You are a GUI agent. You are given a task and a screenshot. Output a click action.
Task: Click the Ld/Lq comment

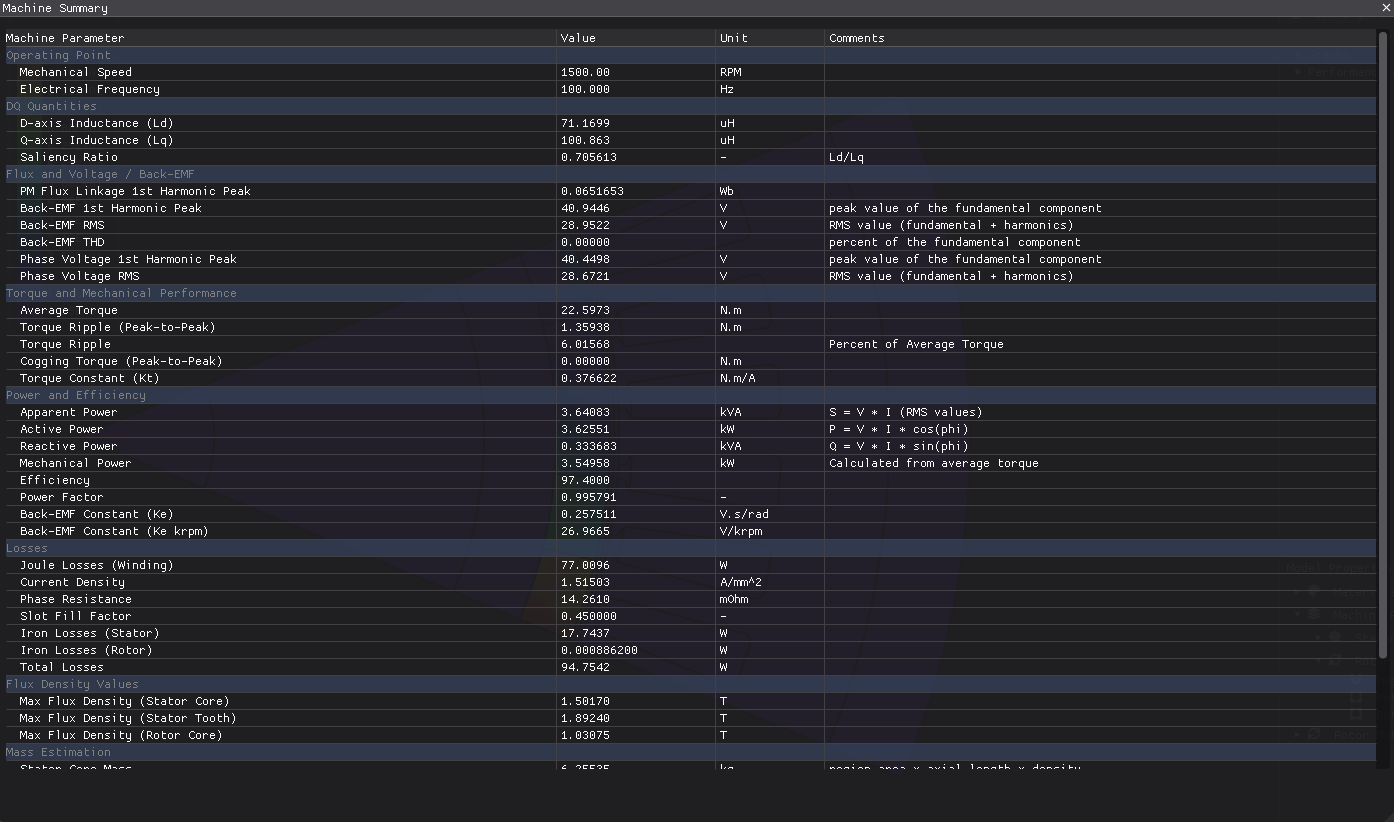click(846, 157)
